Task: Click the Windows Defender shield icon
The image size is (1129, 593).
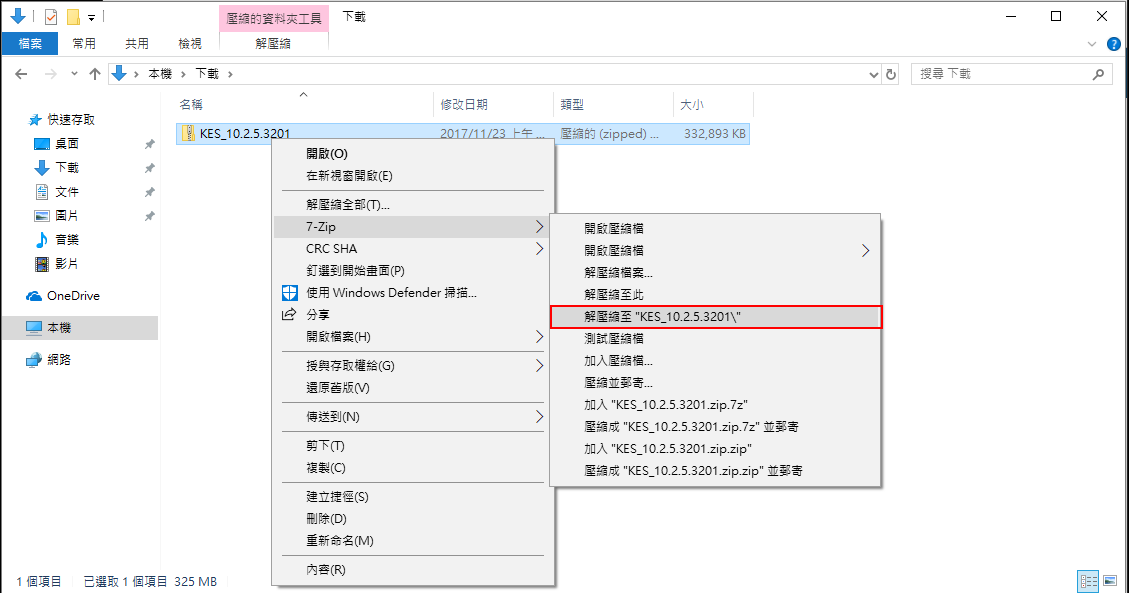Action: [x=289, y=293]
